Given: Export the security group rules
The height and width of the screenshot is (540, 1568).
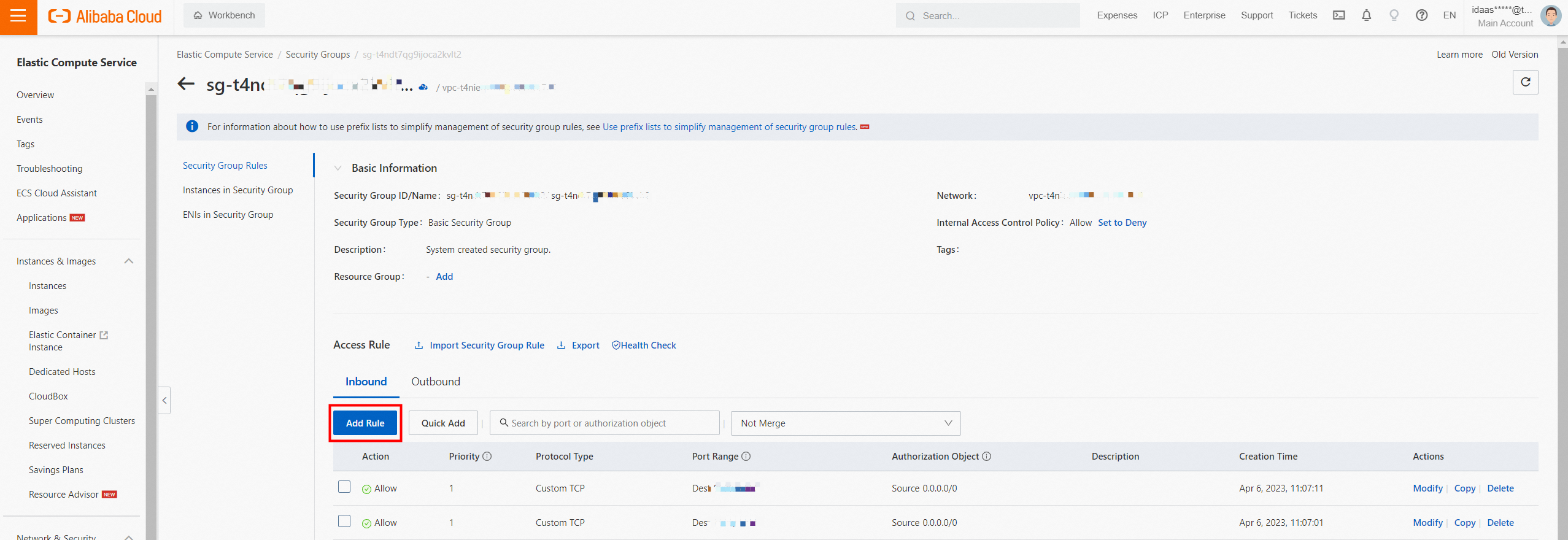Looking at the screenshot, I should pyautogui.click(x=578, y=345).
